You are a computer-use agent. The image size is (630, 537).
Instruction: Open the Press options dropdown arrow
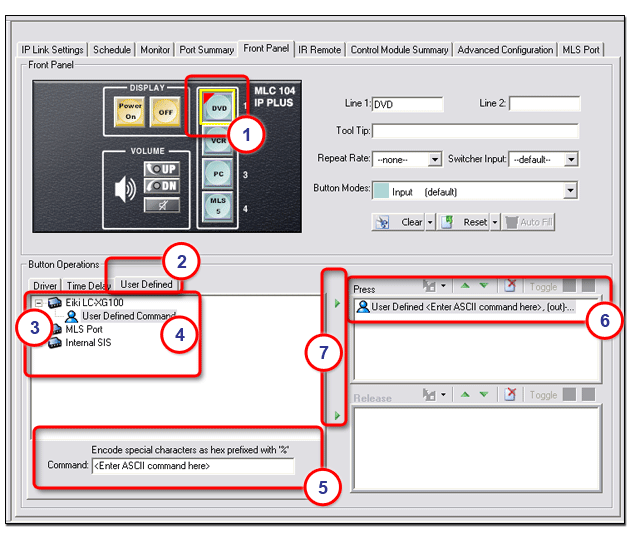point(443,286)
